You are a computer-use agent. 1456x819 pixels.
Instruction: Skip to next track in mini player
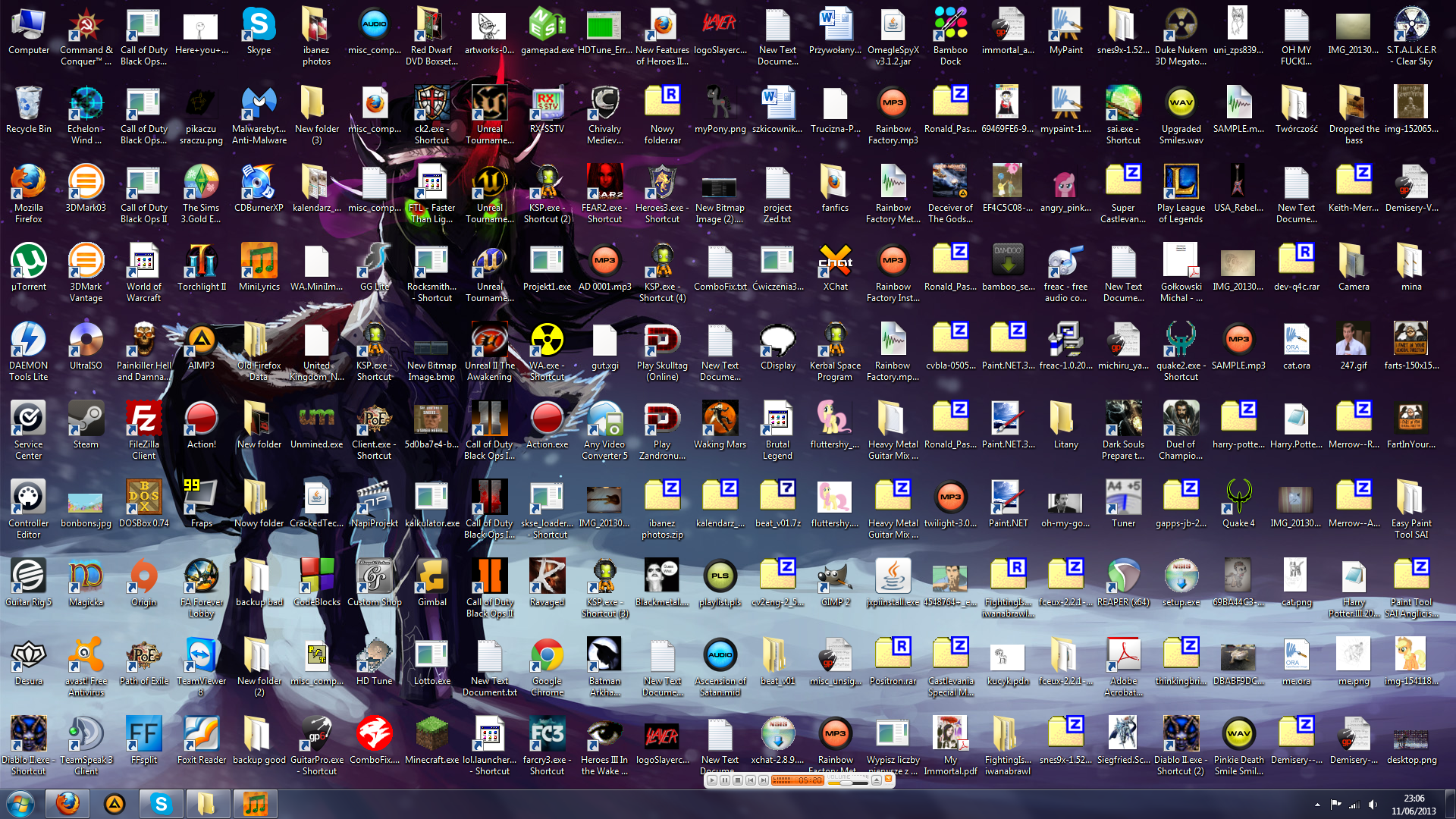point(764,780)
